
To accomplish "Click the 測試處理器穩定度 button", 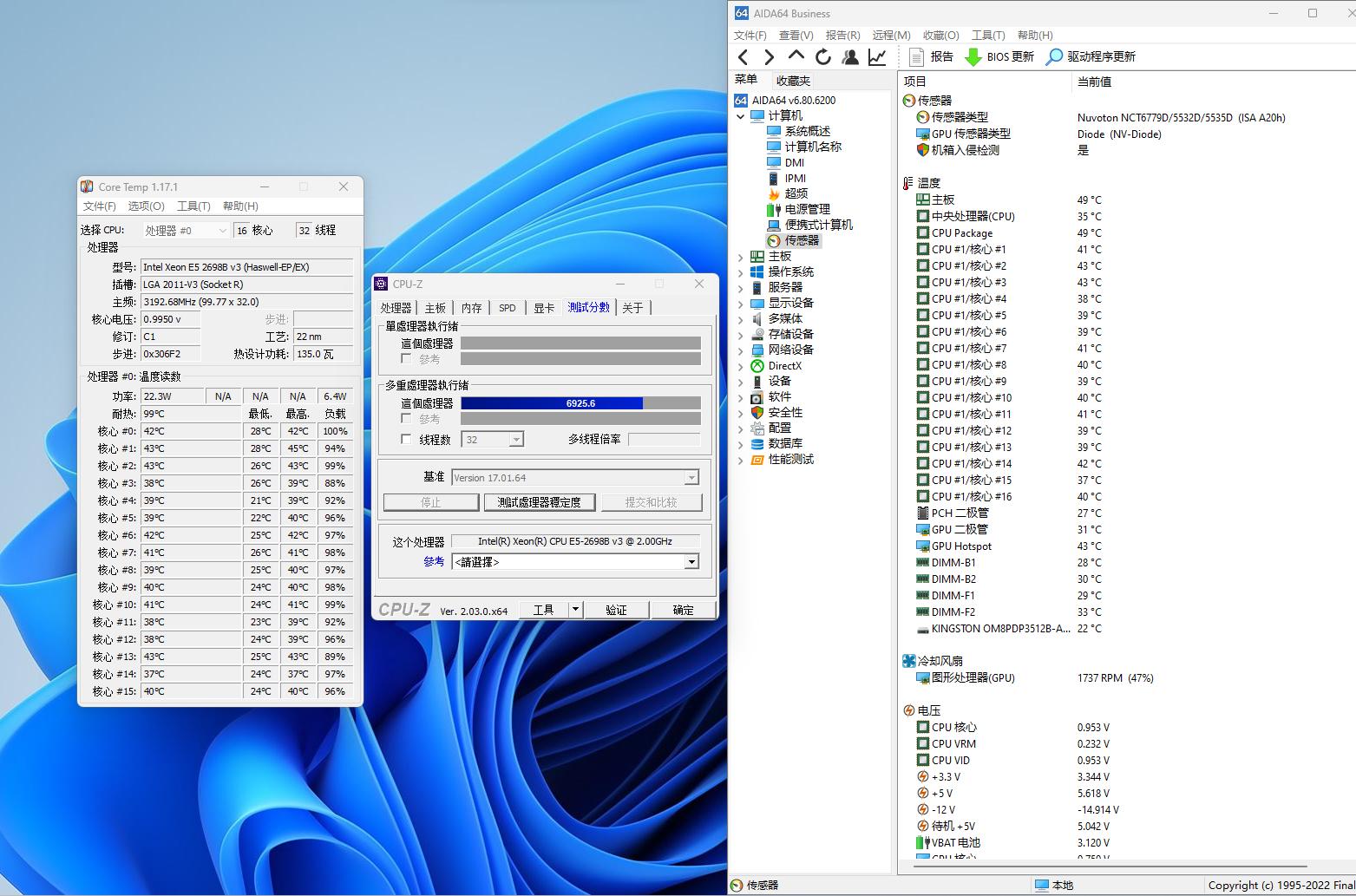I will pyautogui.click(x=539, y=502).
